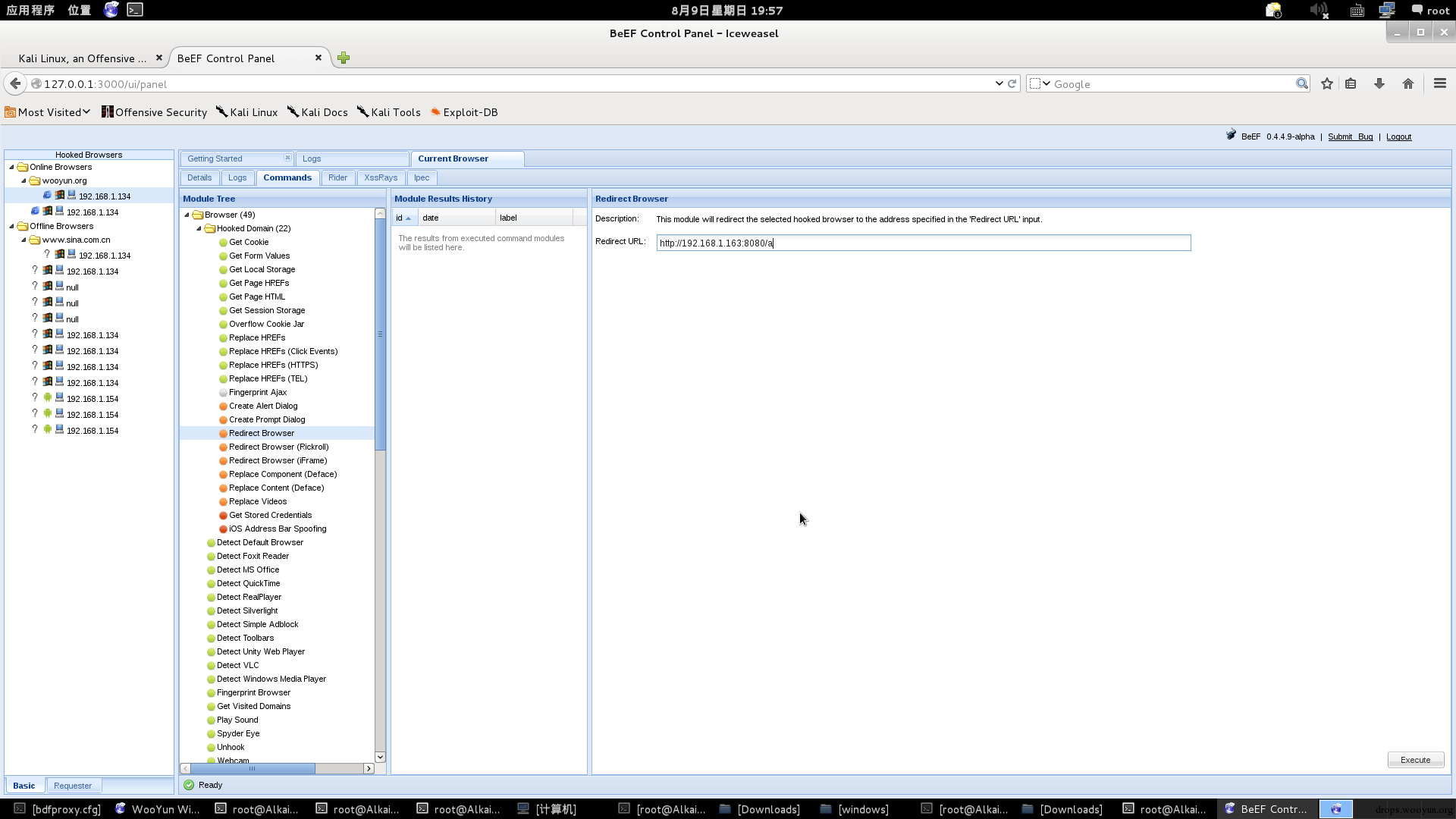Open the terminal icon in top panel
This screenshot has width=1456, height=819.
tap(135, 10)
